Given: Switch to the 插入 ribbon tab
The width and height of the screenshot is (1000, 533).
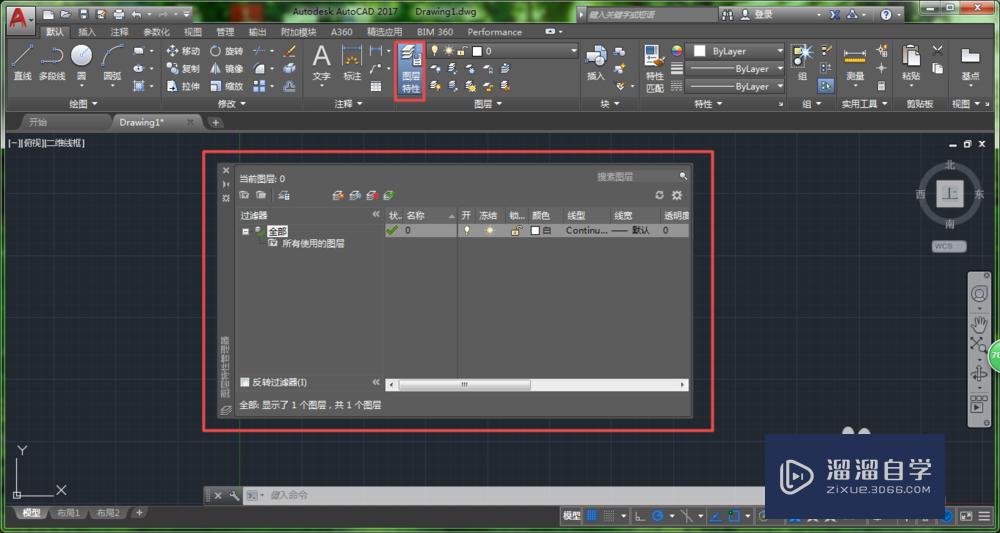Looking at the screenshot, I should (x=87, y=32).
